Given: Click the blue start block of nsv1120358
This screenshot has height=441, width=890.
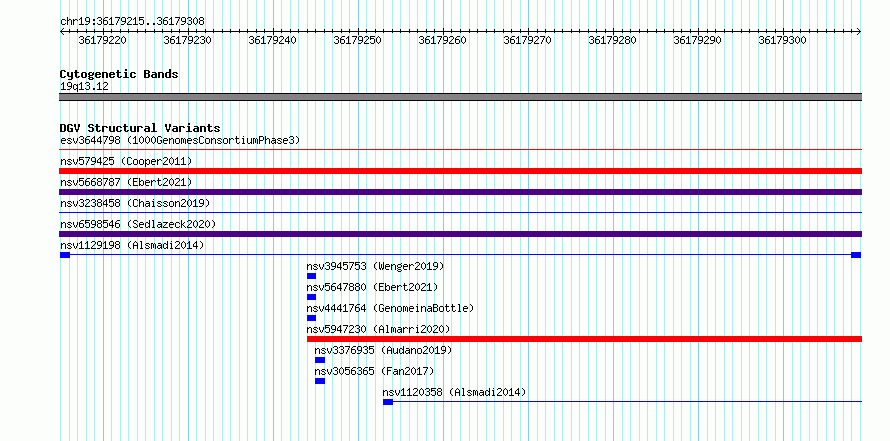Looking at the screenshot, I should 388,402.
